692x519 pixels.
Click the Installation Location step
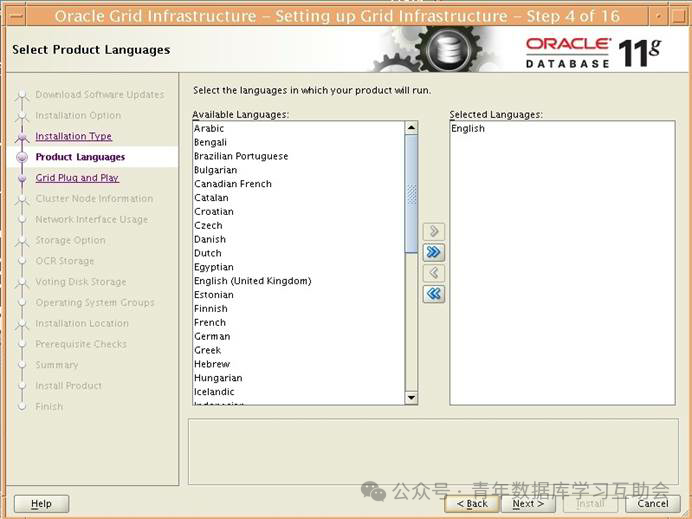tap(82, 323)
